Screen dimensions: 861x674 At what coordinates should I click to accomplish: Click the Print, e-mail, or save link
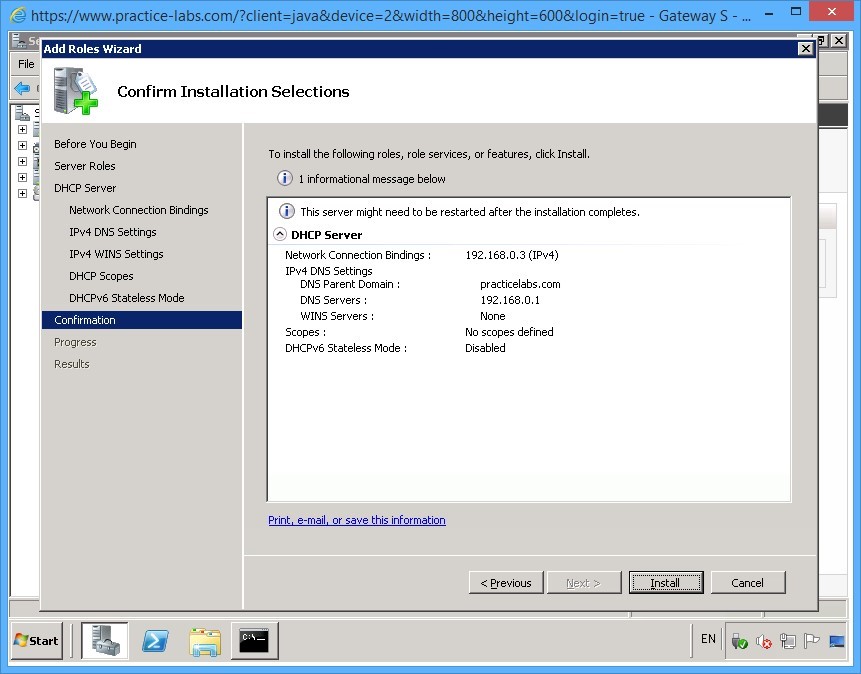coord(357,520)
